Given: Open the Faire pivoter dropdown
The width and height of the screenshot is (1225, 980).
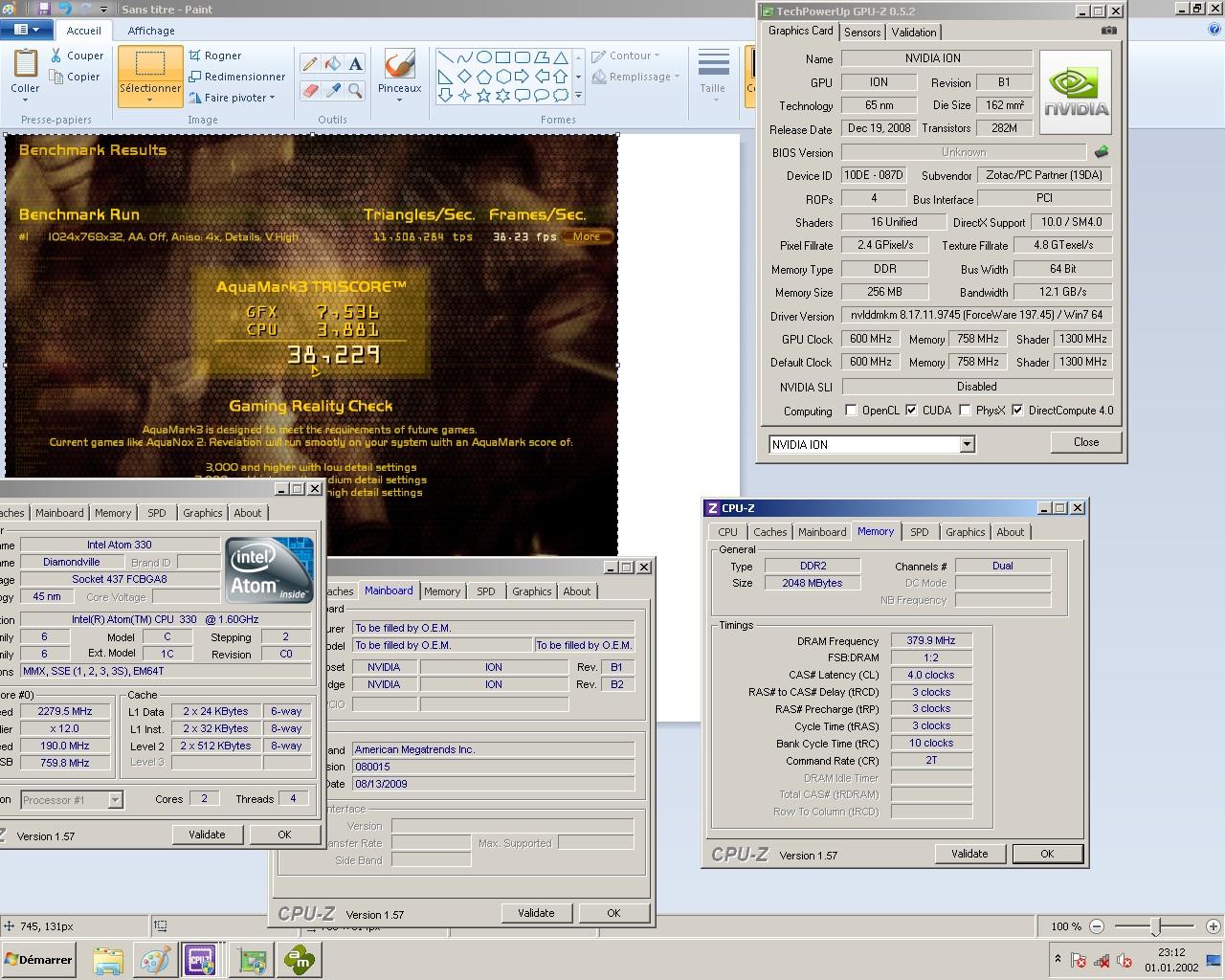Looking at the screenshot, I should click(x=233, y=98).
